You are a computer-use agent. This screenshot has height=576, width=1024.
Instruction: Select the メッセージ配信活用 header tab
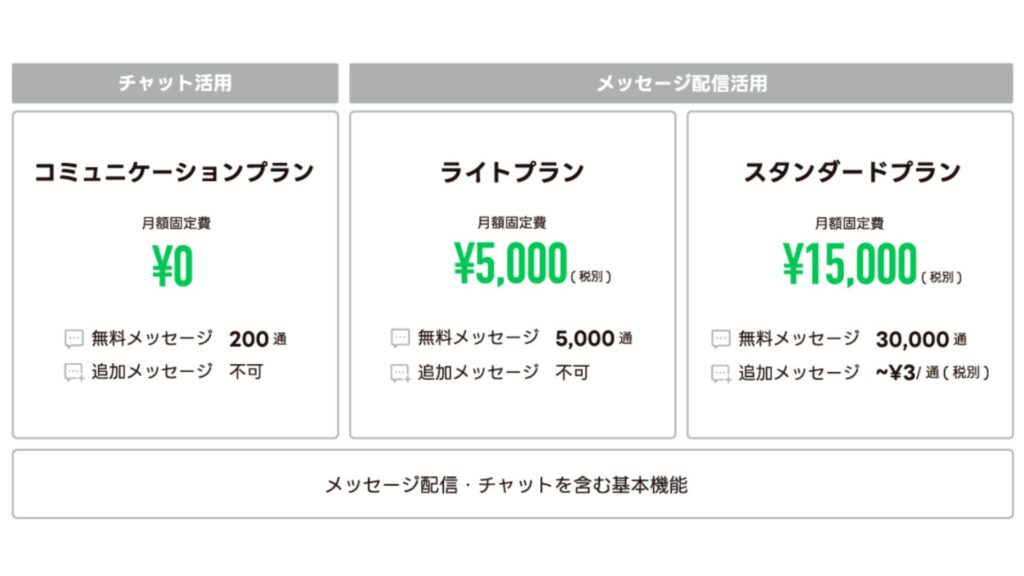click(681, 84)
